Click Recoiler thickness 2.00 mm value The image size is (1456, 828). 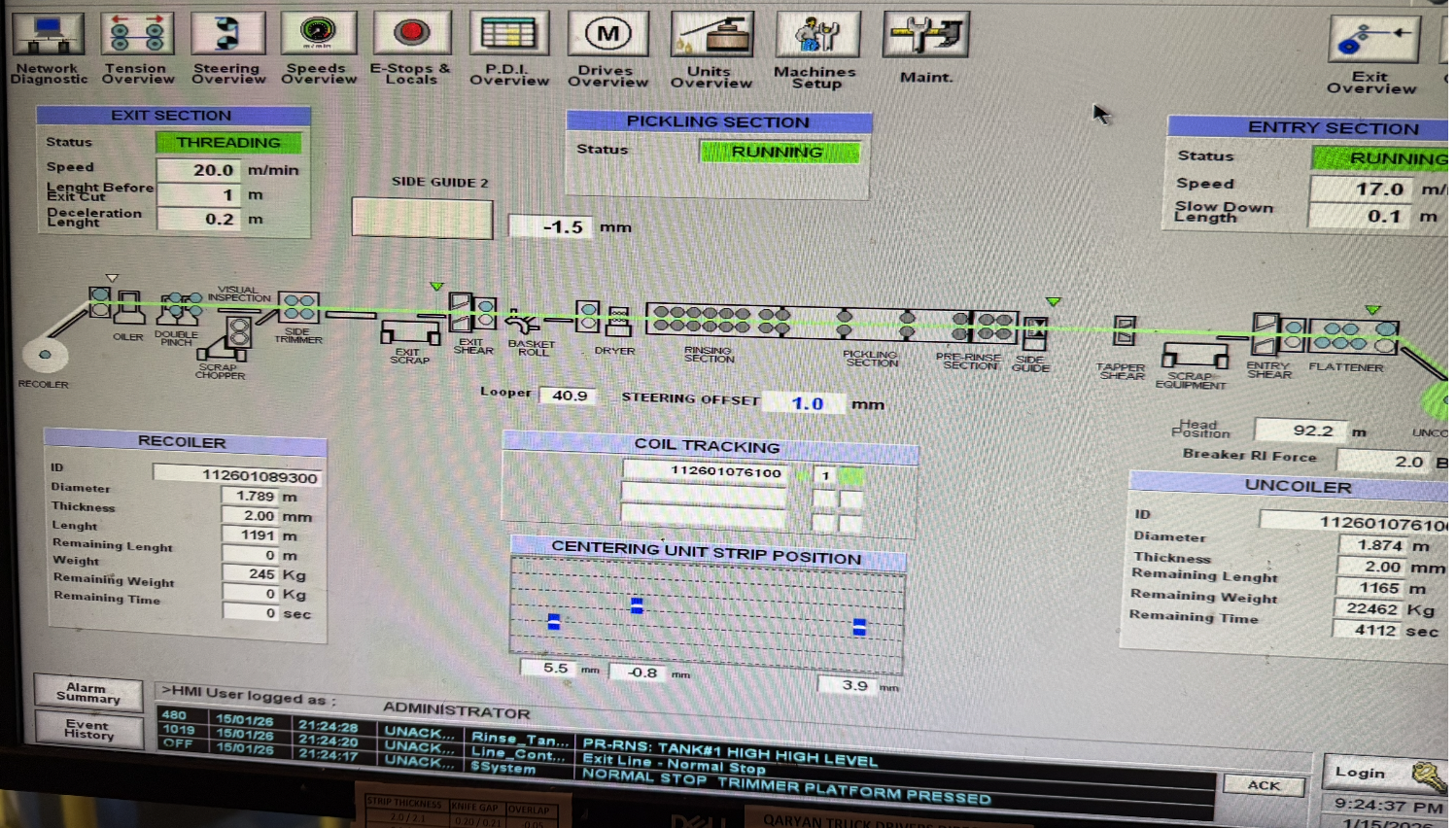tap(251, 515)
